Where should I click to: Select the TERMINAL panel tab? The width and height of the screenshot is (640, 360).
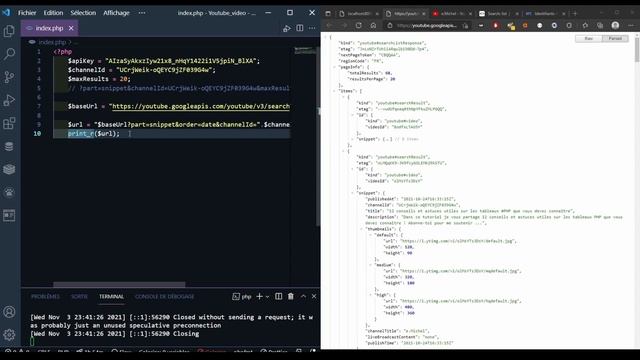point(111,297)
